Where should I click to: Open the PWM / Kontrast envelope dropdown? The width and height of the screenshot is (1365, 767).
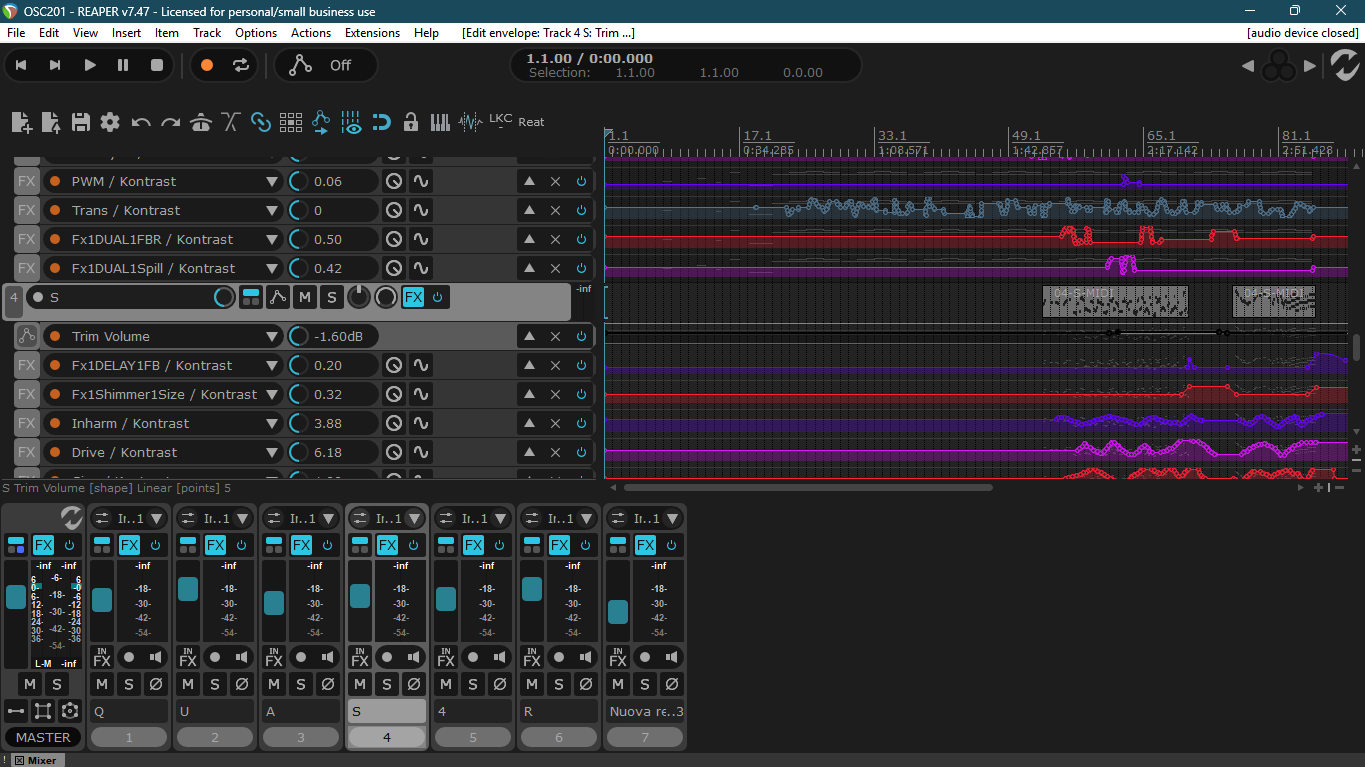coord(271,182)
